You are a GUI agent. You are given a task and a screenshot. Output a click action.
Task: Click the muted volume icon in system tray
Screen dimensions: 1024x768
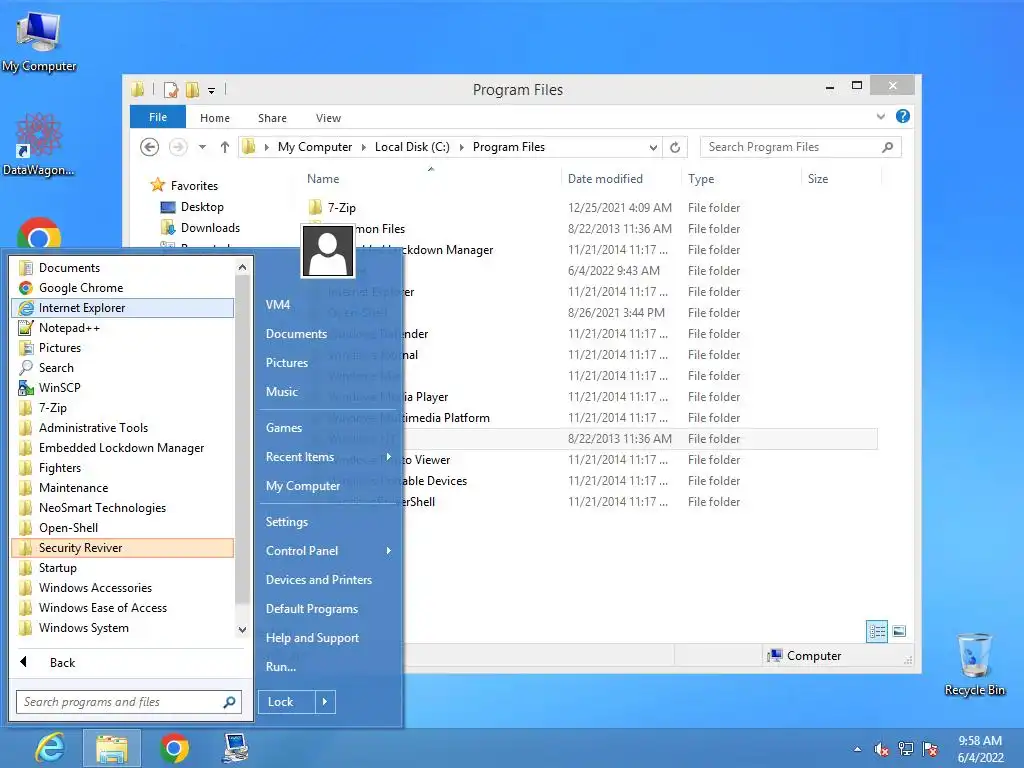tap(881, 749)
